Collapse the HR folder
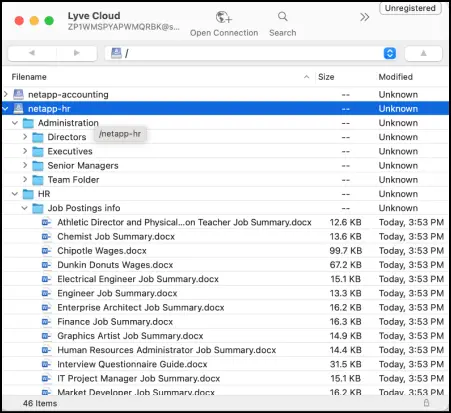This screenshot has width=451, height=413. 15,194
